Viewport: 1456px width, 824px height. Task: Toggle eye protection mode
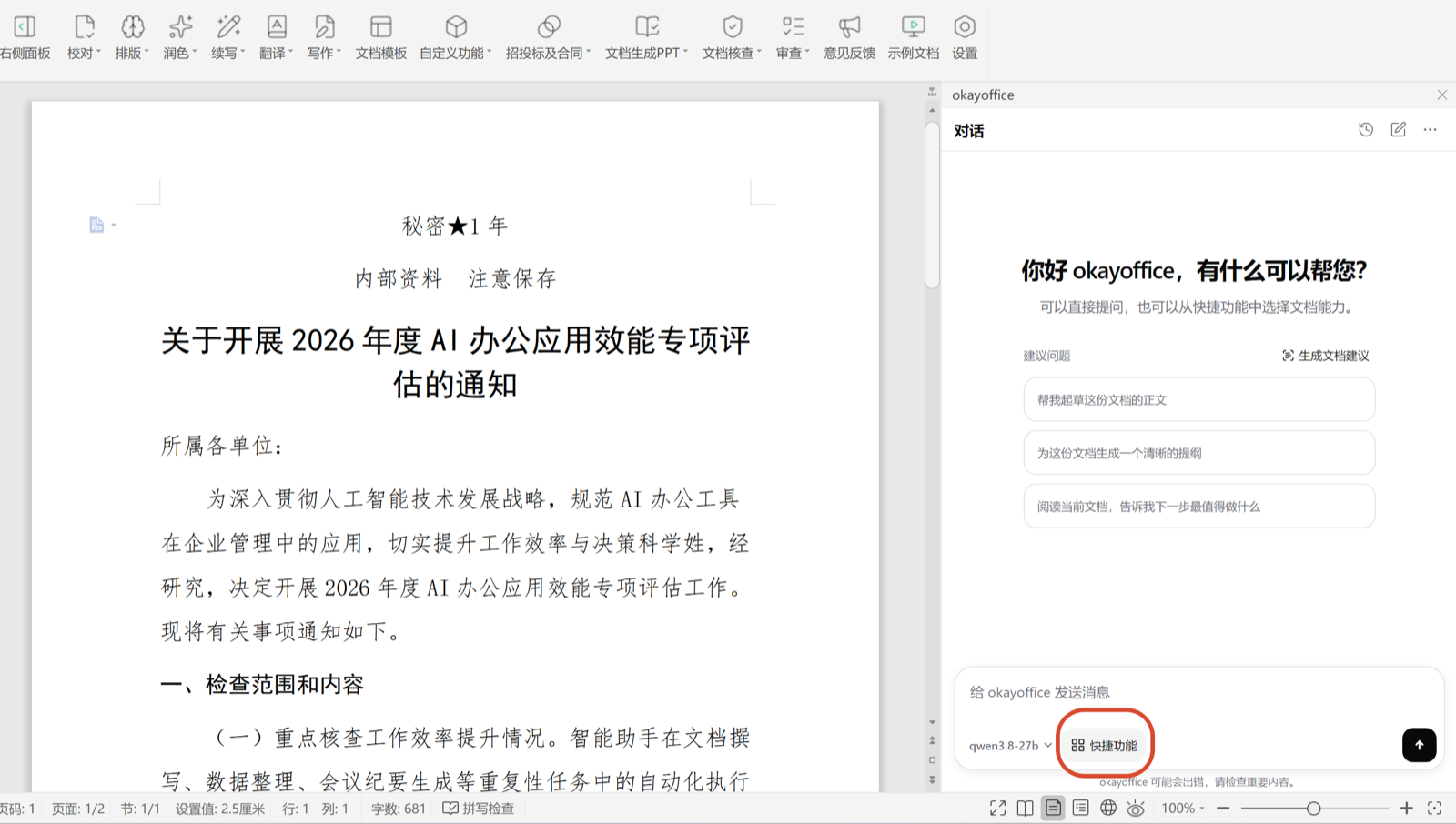pos(1136,809)
